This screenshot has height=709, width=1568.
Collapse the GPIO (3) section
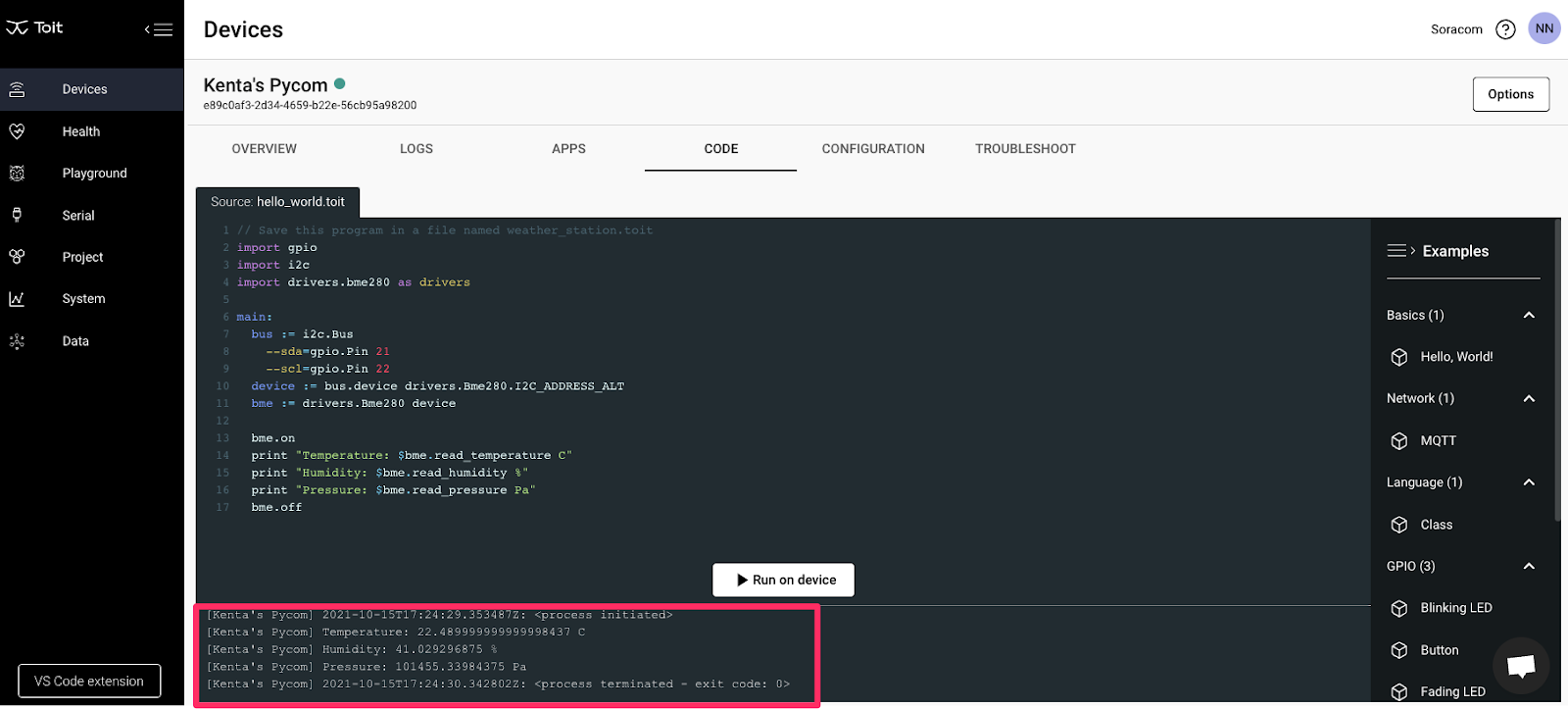[x=1529, y=566]
